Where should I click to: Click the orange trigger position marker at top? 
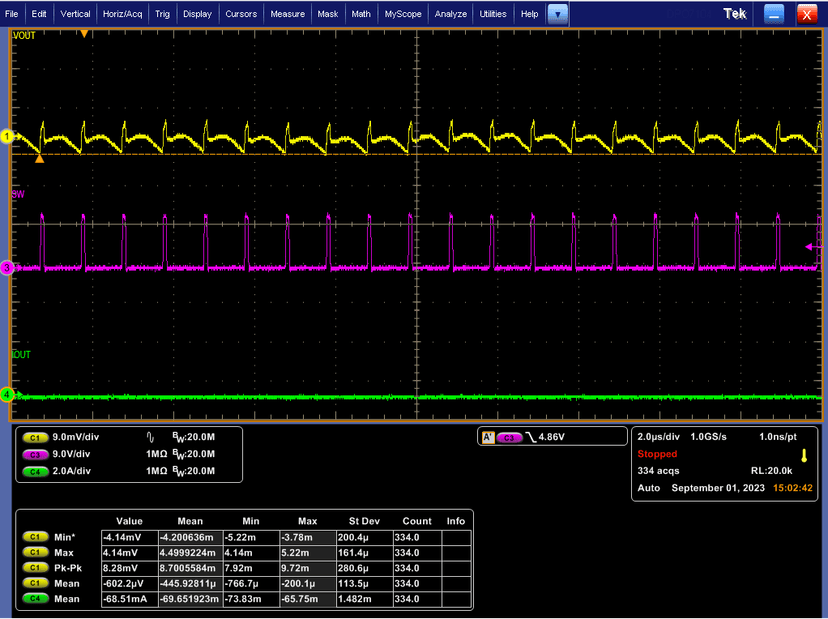84,34
